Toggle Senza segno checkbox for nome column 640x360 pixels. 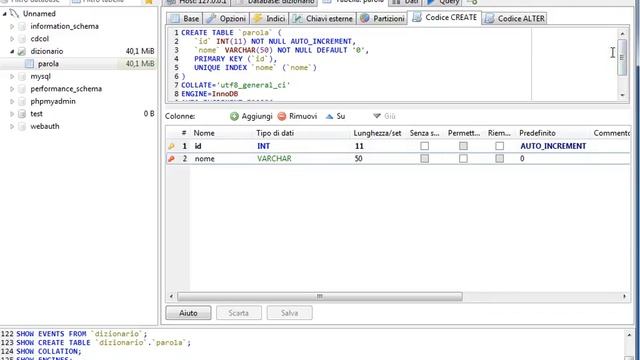tap(424, 158)
